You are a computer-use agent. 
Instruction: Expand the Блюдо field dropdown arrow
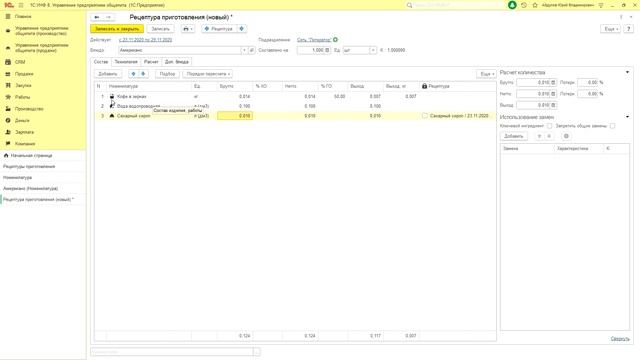pyautogui.click(x=244, y=50)
